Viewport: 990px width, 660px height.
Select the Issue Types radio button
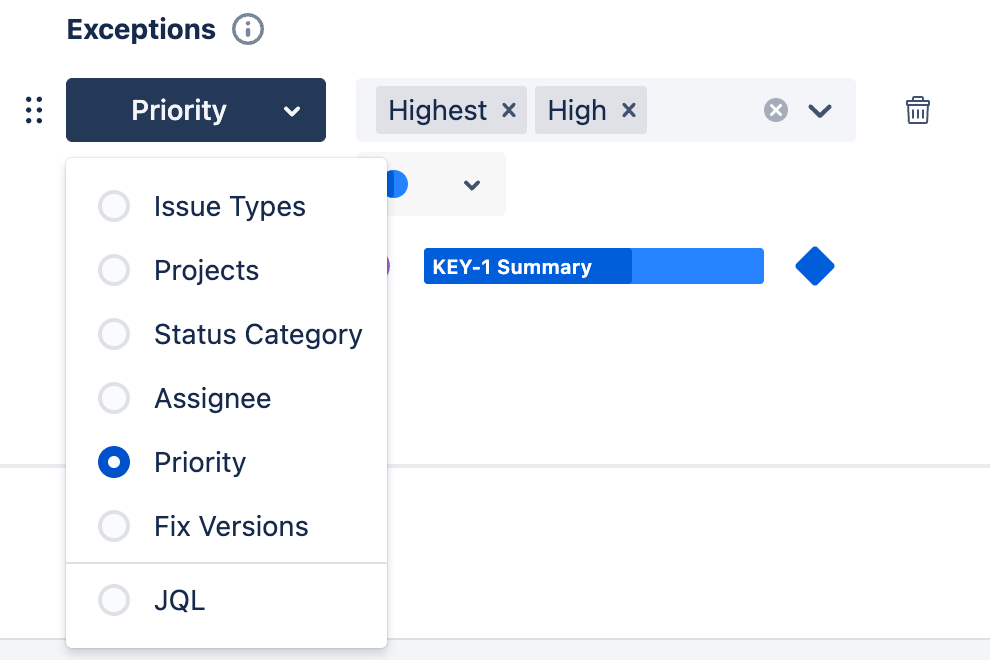click(x=113, y=206)
